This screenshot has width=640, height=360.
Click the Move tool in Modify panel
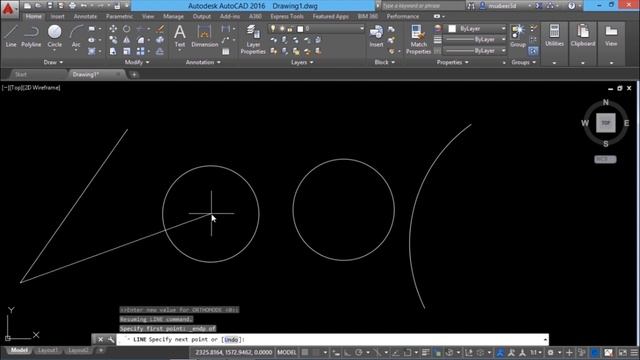[x=113, y=29]
